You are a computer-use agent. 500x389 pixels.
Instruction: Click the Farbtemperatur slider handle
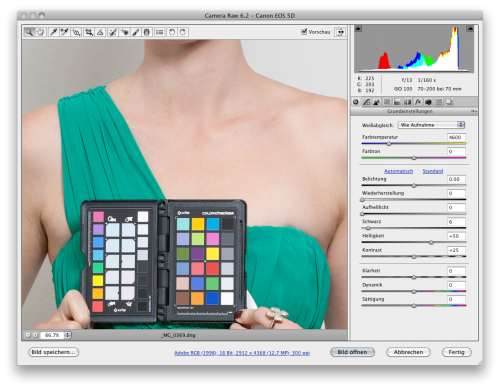pos(389,144)
